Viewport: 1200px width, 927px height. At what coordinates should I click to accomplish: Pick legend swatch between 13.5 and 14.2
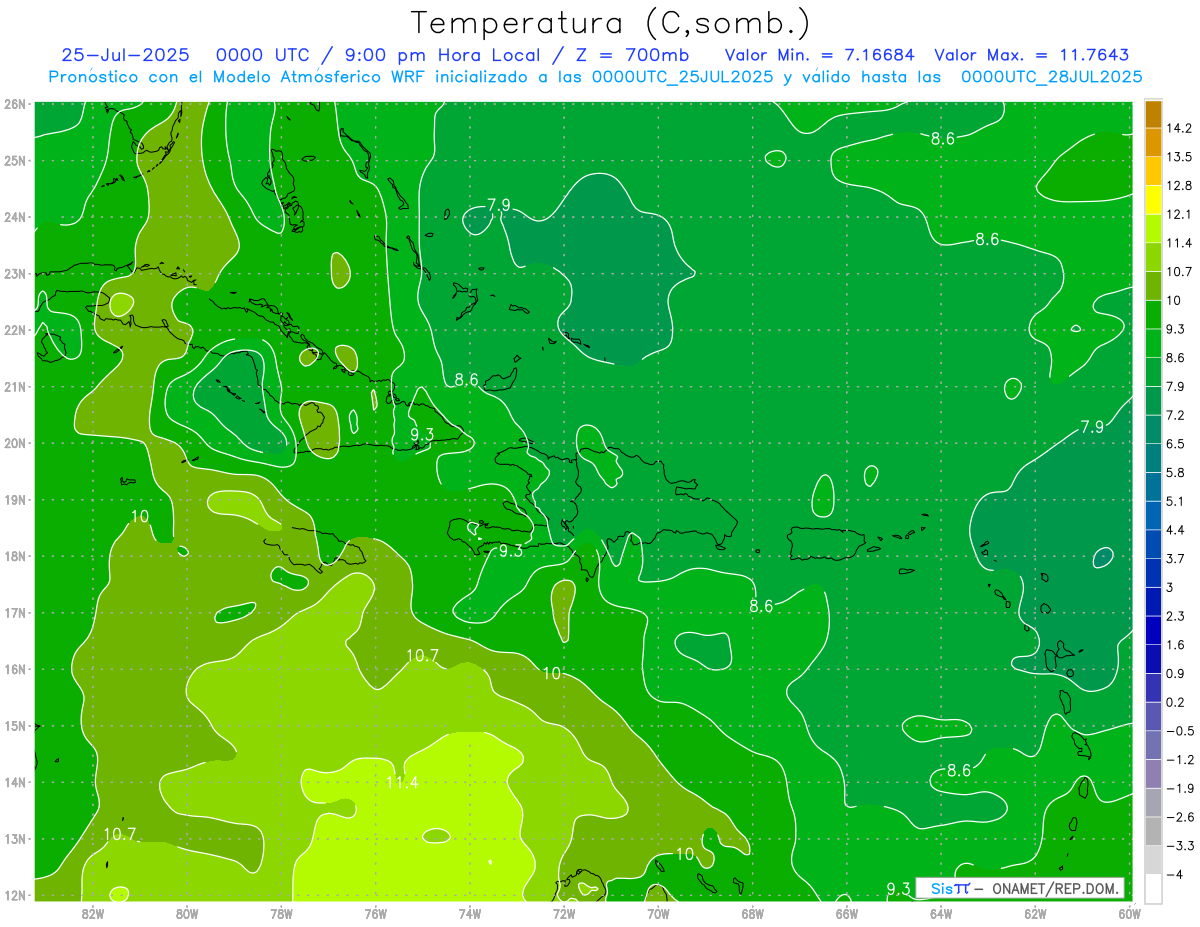[x=1153, y=142]
